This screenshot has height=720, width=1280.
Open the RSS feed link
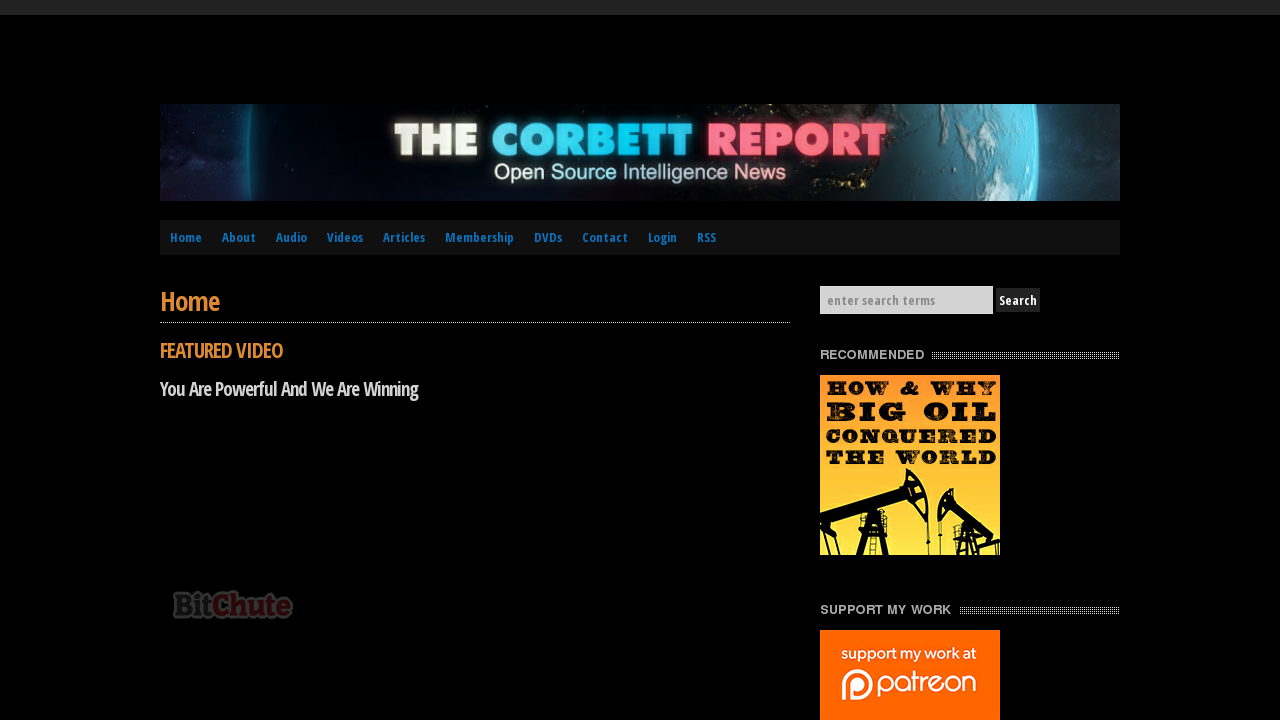pyautogui.click(x=706, y=237)
